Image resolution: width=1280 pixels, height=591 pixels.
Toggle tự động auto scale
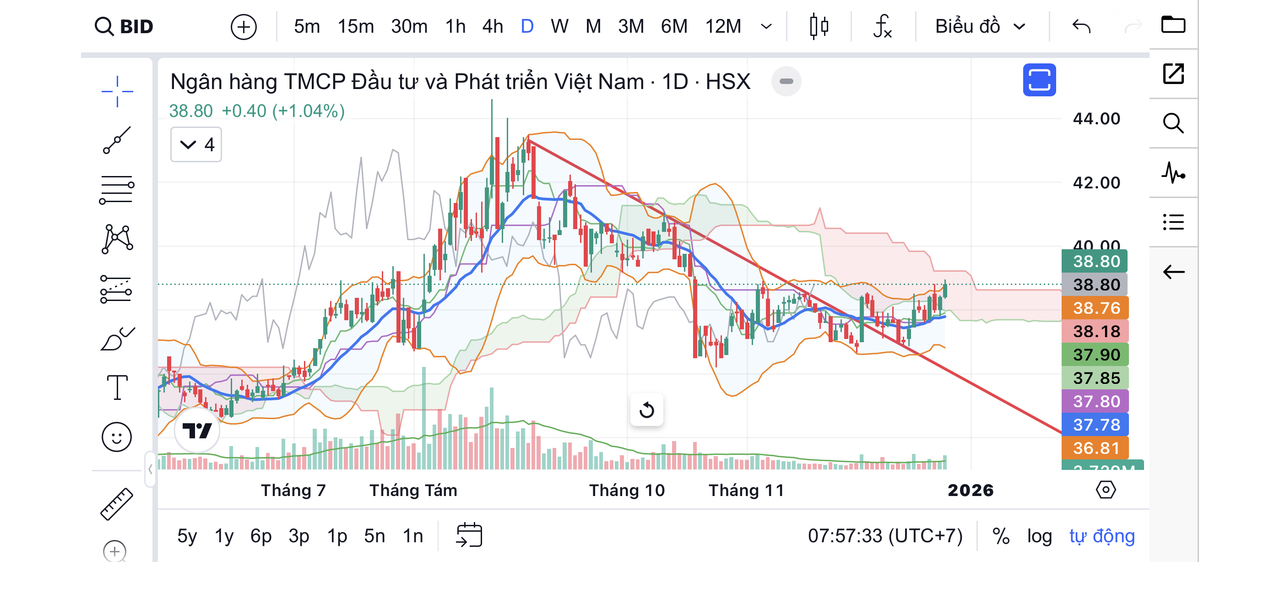point(1102,536)
